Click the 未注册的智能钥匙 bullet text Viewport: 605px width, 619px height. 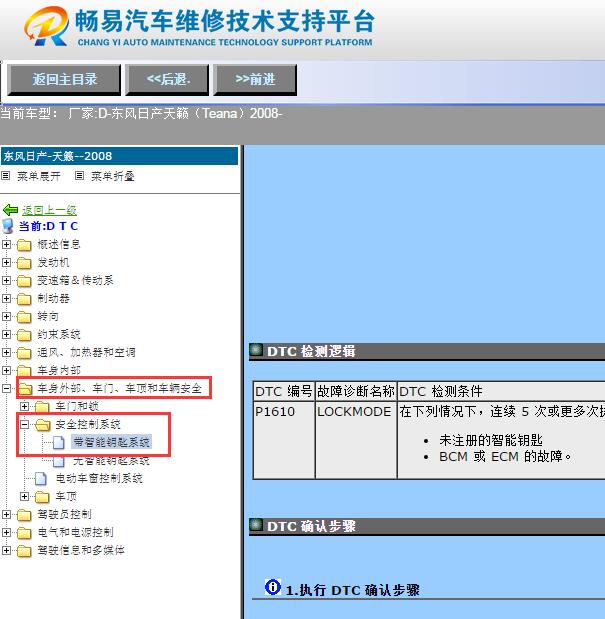point(491,440)
